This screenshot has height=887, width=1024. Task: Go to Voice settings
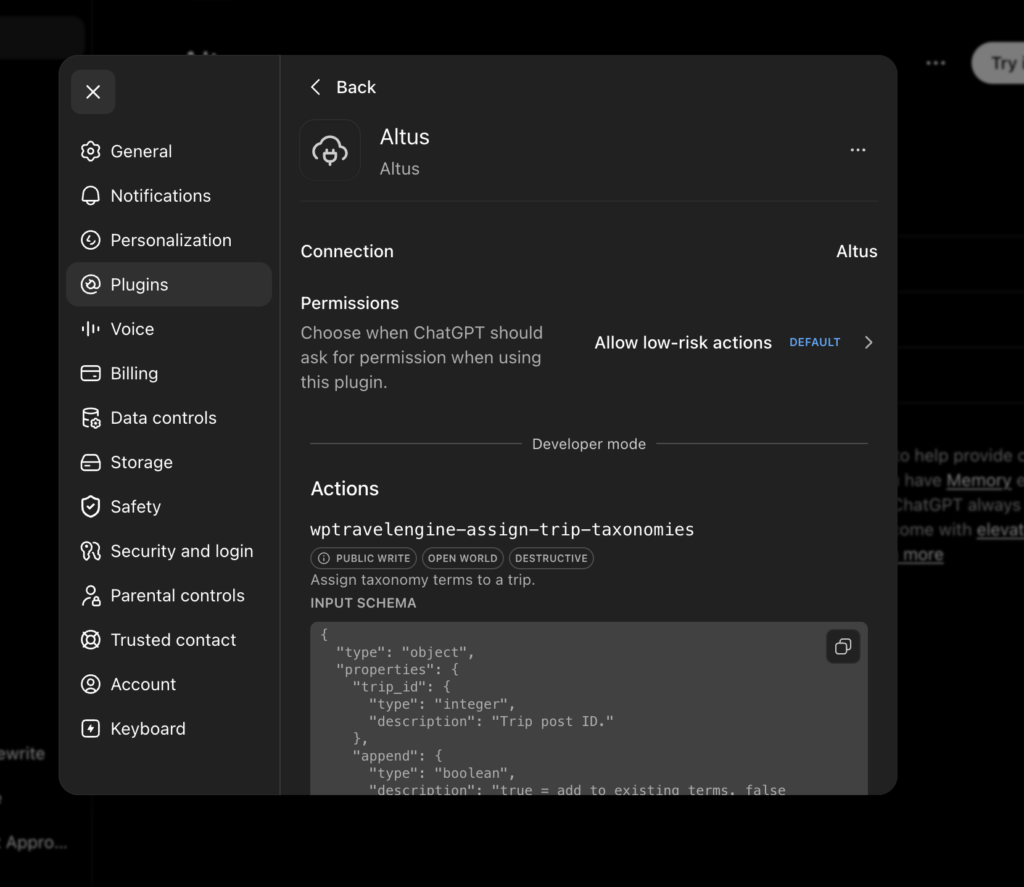[168, 329]
